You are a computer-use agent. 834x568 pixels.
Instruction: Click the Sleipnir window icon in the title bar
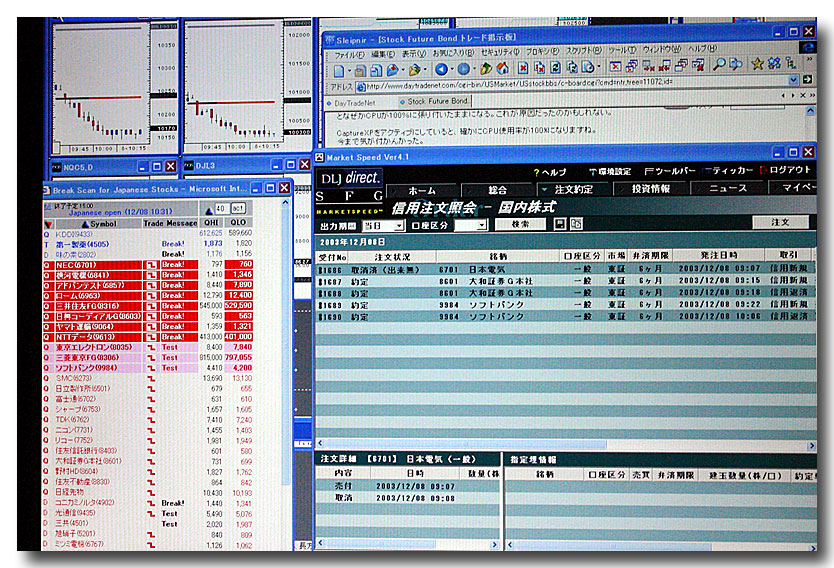point(330,40)
